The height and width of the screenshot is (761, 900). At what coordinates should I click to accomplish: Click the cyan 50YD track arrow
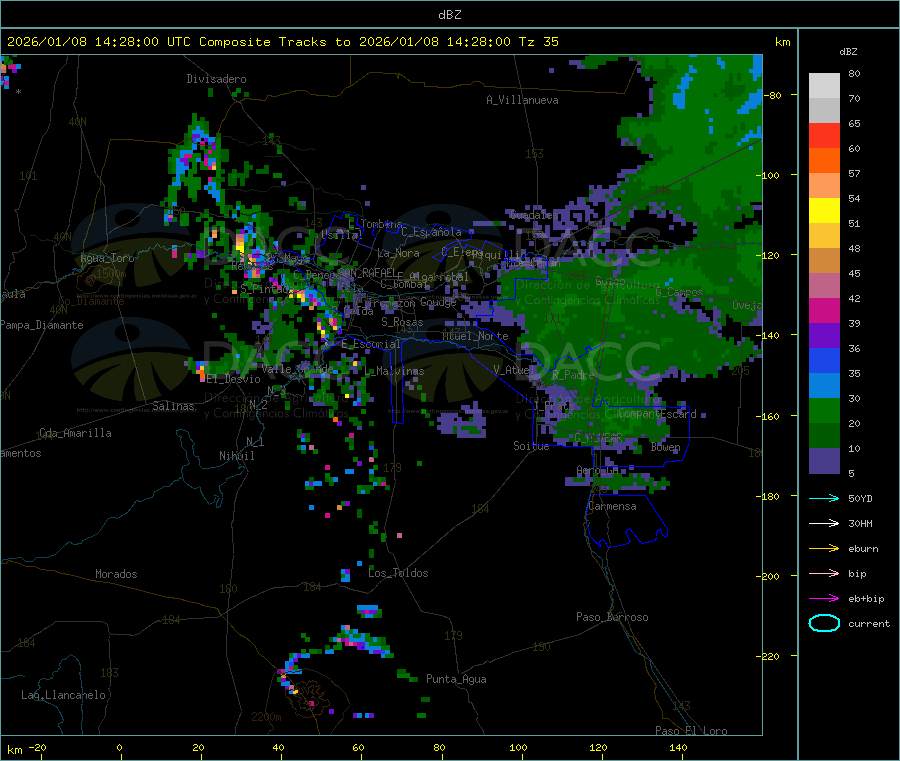[824, 498]
